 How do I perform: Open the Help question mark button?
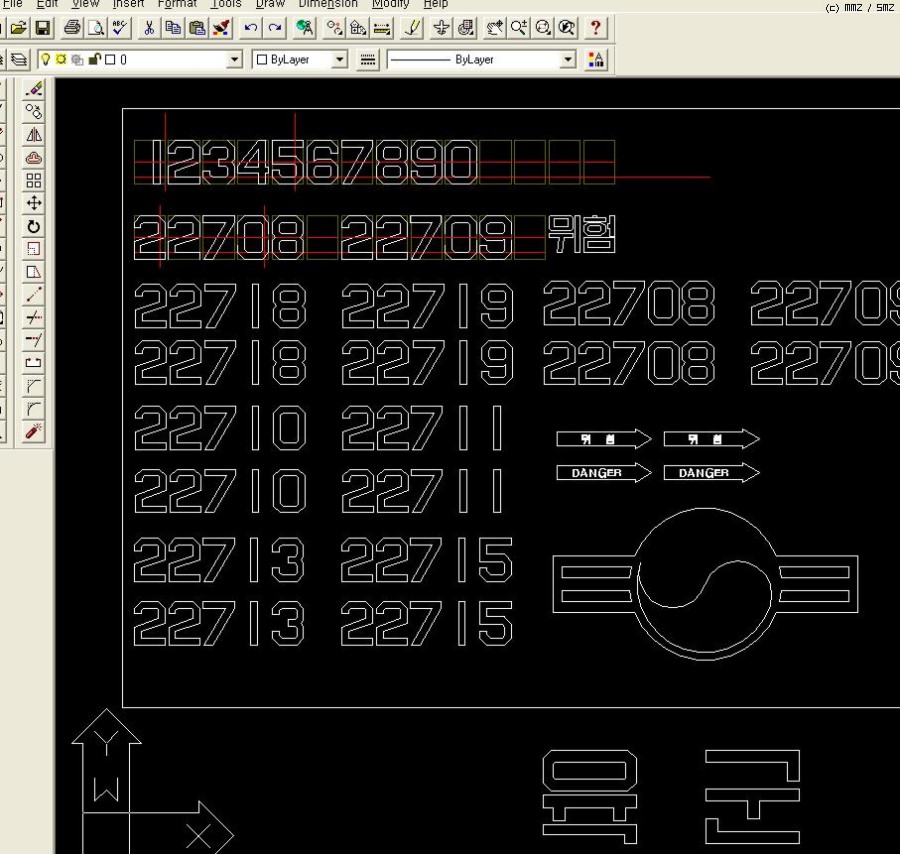[x=595, y=28]
